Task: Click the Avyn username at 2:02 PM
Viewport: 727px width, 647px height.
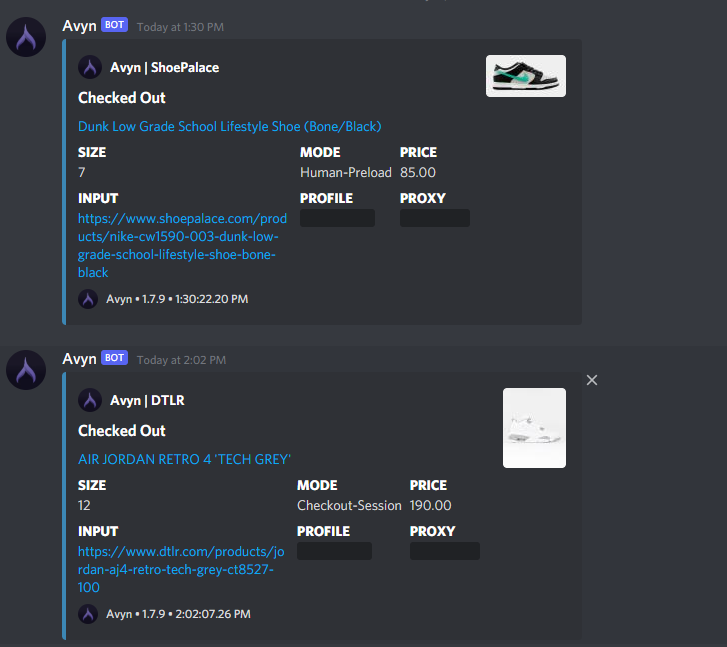Action: (x=79, y=359)
